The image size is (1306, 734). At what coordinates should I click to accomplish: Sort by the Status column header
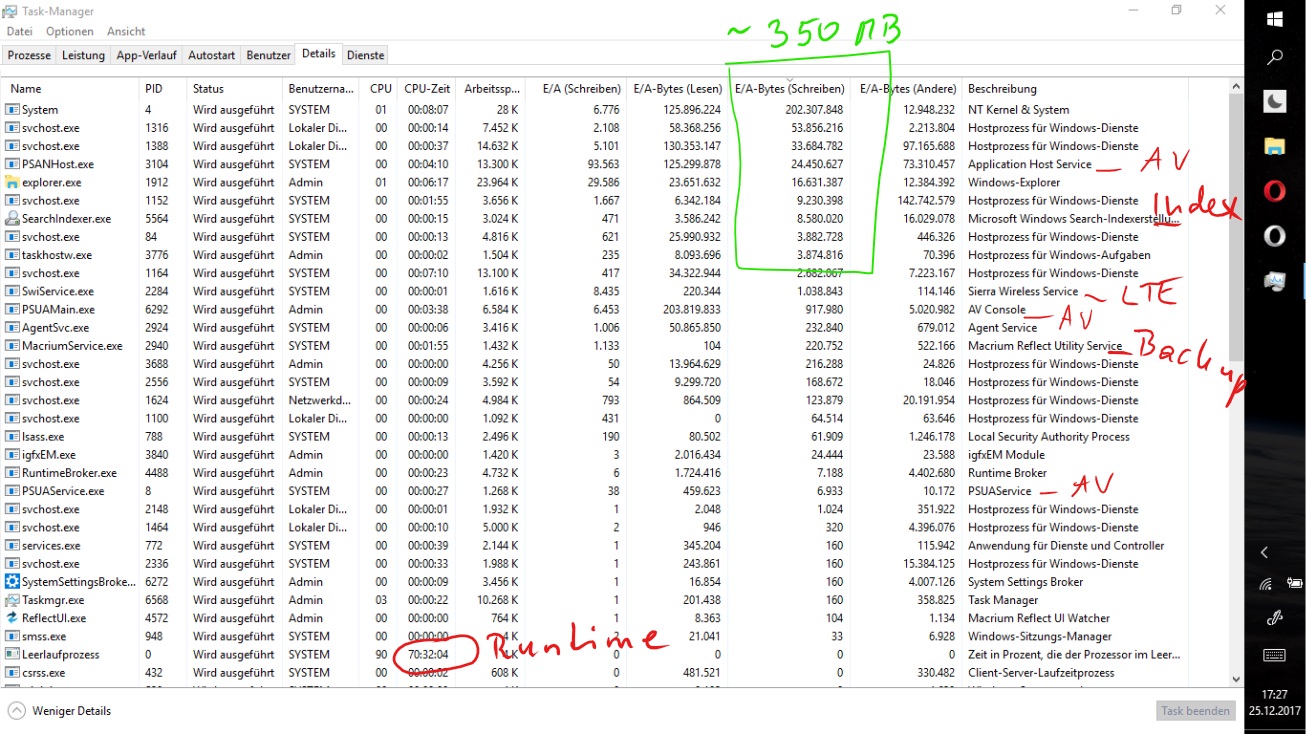[x=234, y=89]
